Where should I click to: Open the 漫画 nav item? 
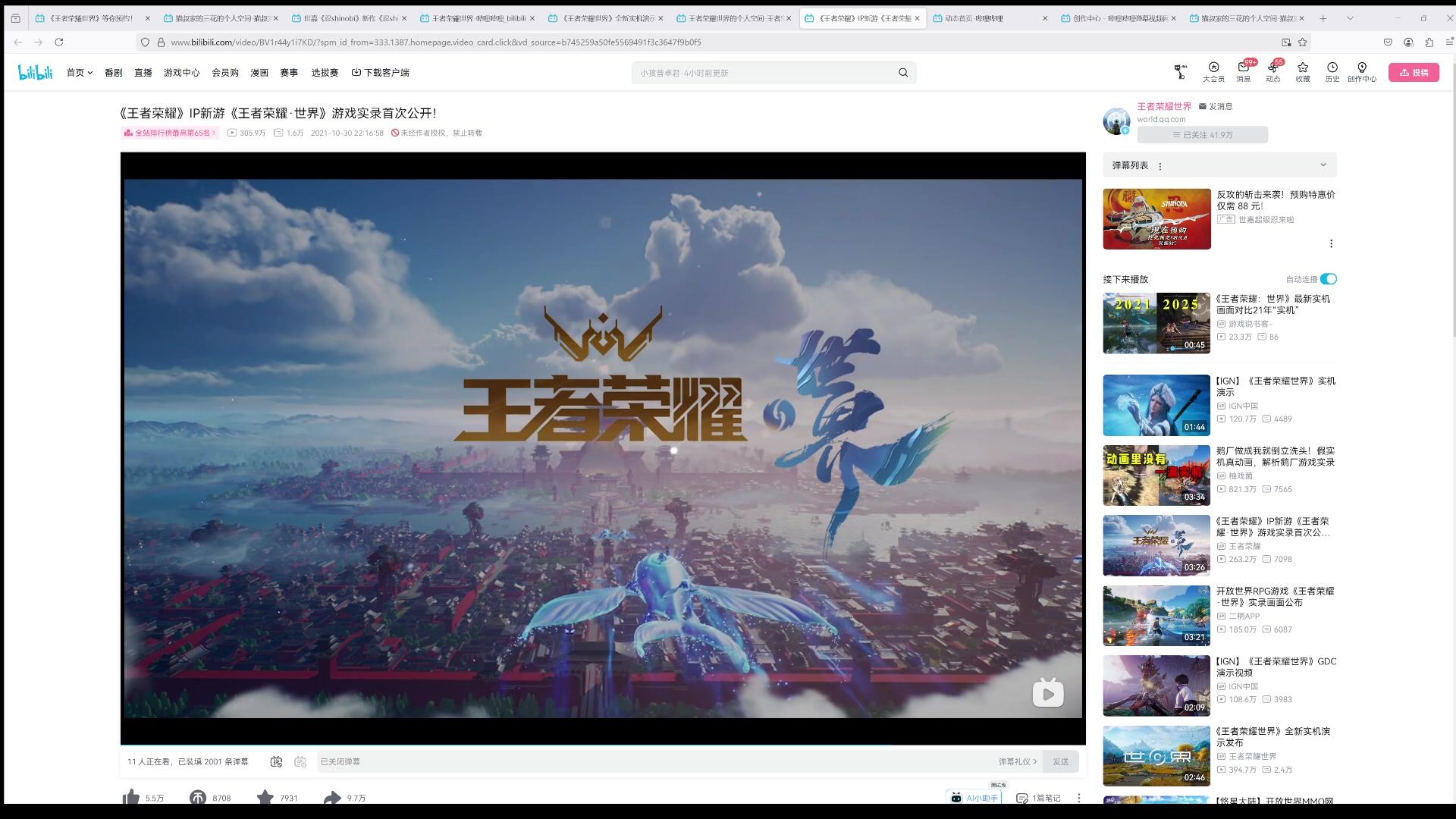click(259, 73)
